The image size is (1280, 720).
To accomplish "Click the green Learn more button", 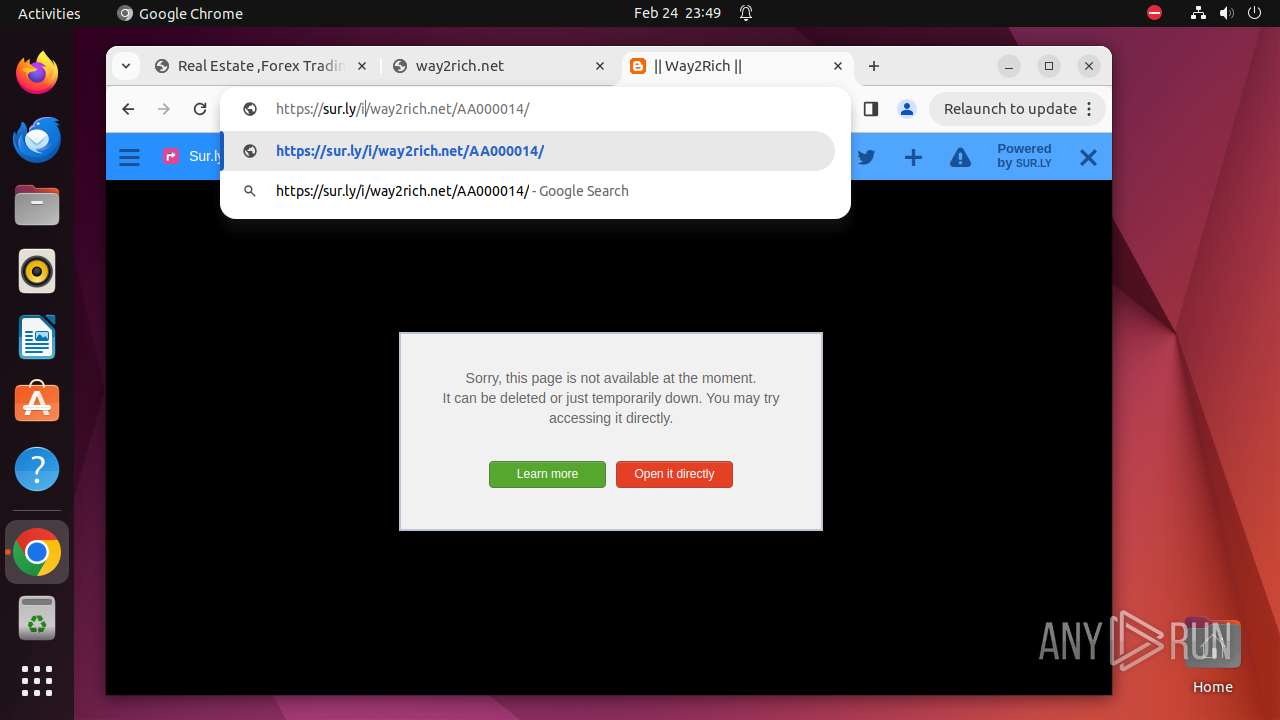I will [x=547, y=474].
